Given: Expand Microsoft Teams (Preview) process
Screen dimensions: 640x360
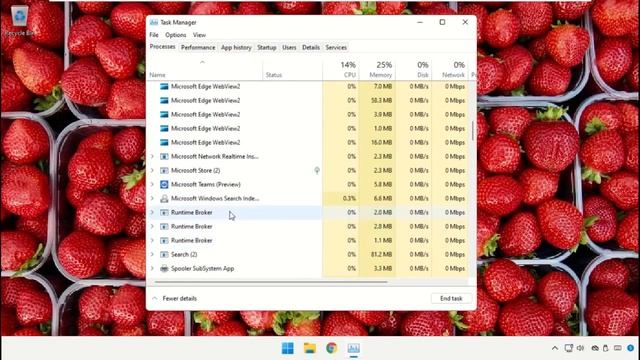Looking at the screenshot, I should pos(152,184).
